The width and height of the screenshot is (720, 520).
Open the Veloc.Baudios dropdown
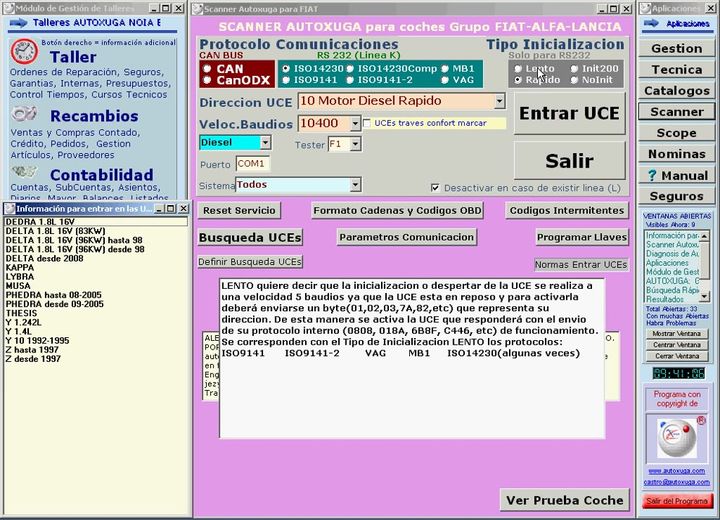pos(355,124)
